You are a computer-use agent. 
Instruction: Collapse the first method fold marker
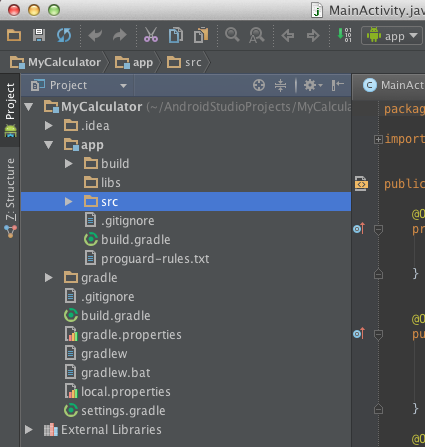(x=378, y=230)
